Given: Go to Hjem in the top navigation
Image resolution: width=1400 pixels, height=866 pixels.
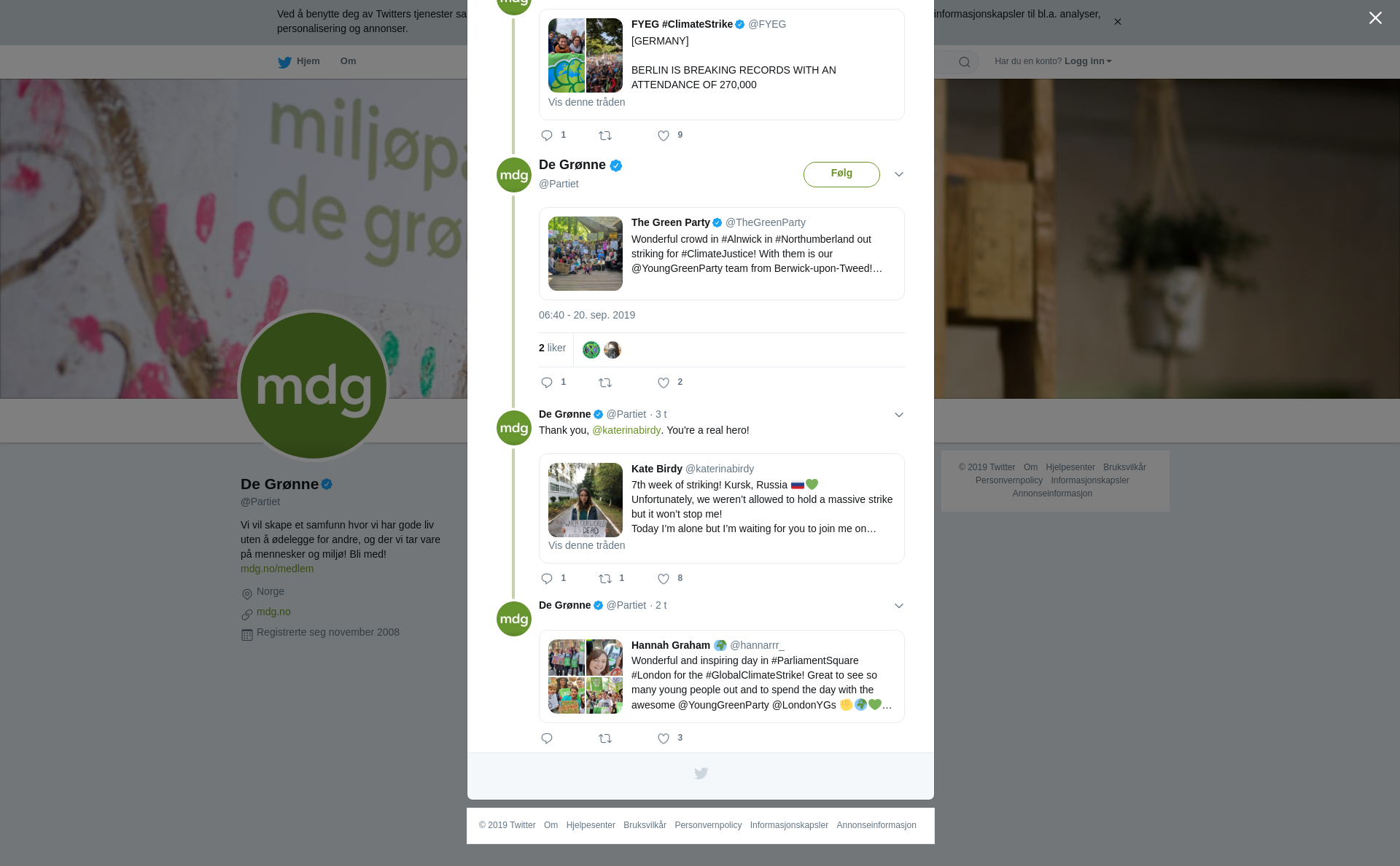Looking at the screenshot, I should click(x=299, y=61).
